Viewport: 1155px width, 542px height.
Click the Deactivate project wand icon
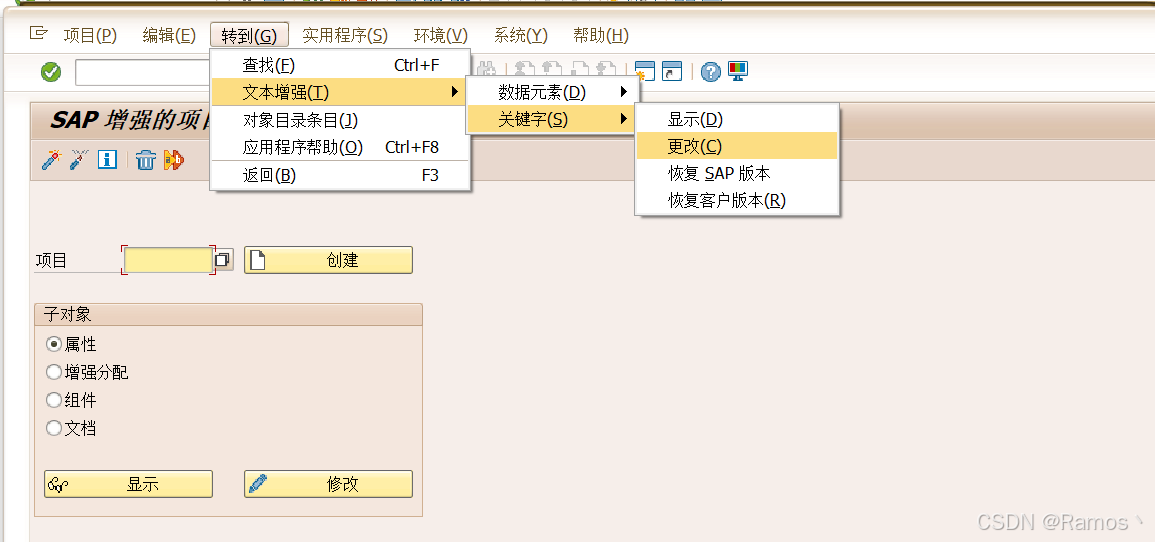pos(79,160)
